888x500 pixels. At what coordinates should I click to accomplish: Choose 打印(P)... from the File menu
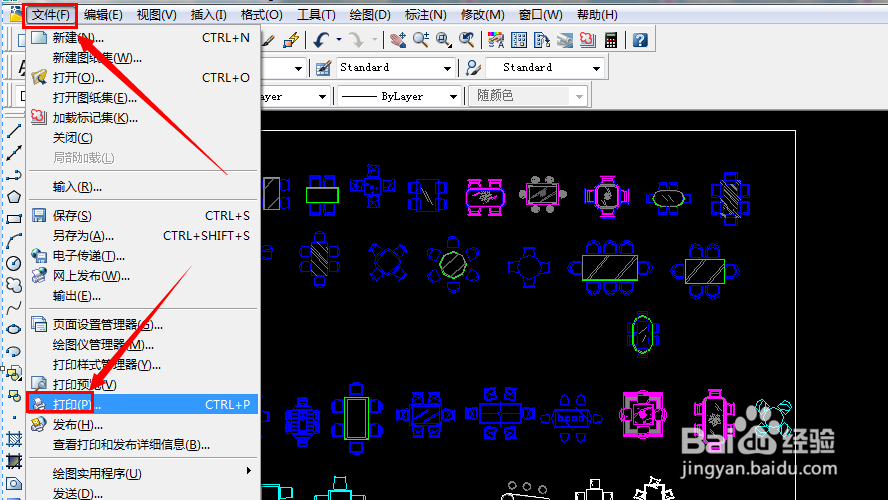142,404
